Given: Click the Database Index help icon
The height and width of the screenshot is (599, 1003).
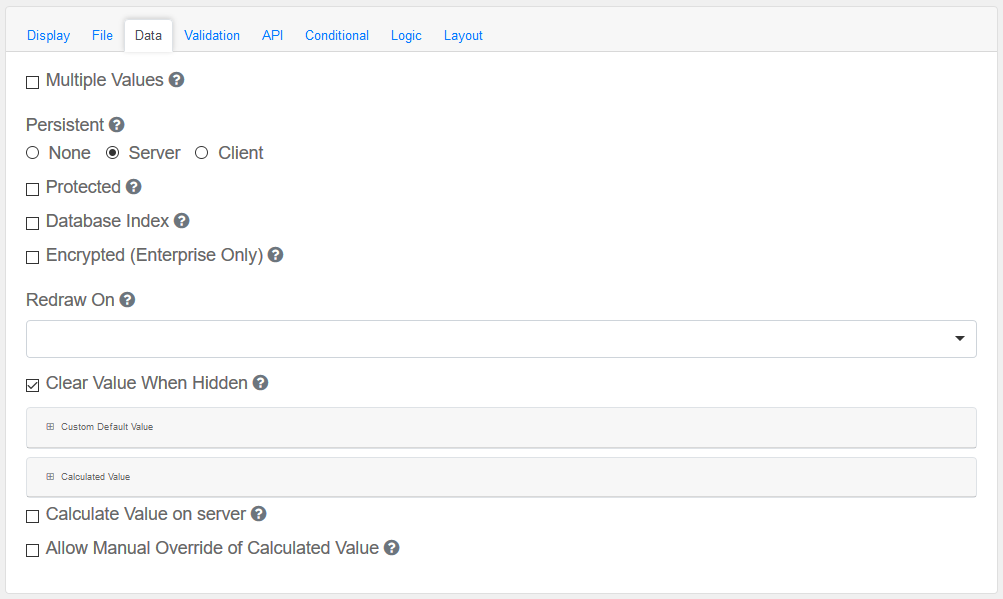Looking at the screenshot, I should tap(182, 221).
